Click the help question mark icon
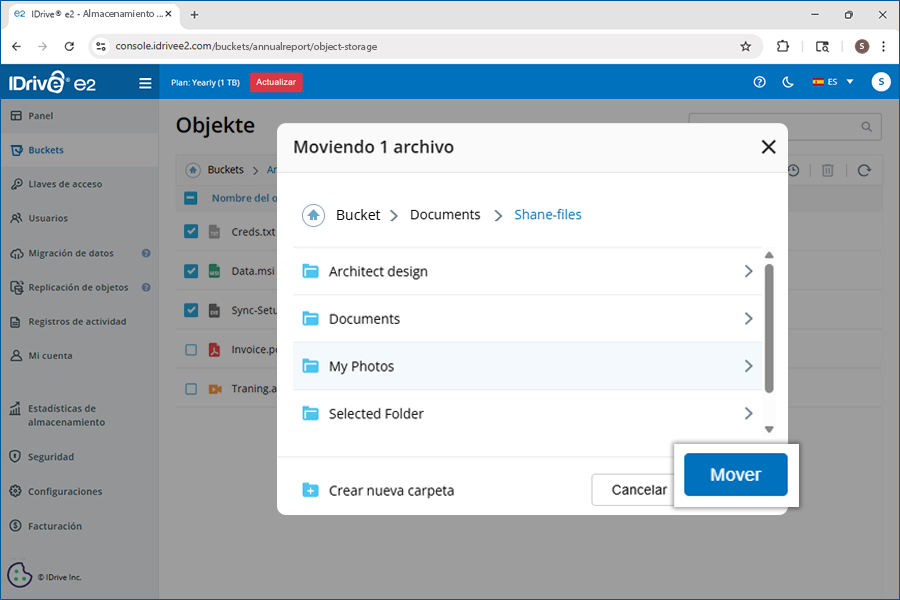The height and width of the screenshot is (600, 900). point(759,82)
